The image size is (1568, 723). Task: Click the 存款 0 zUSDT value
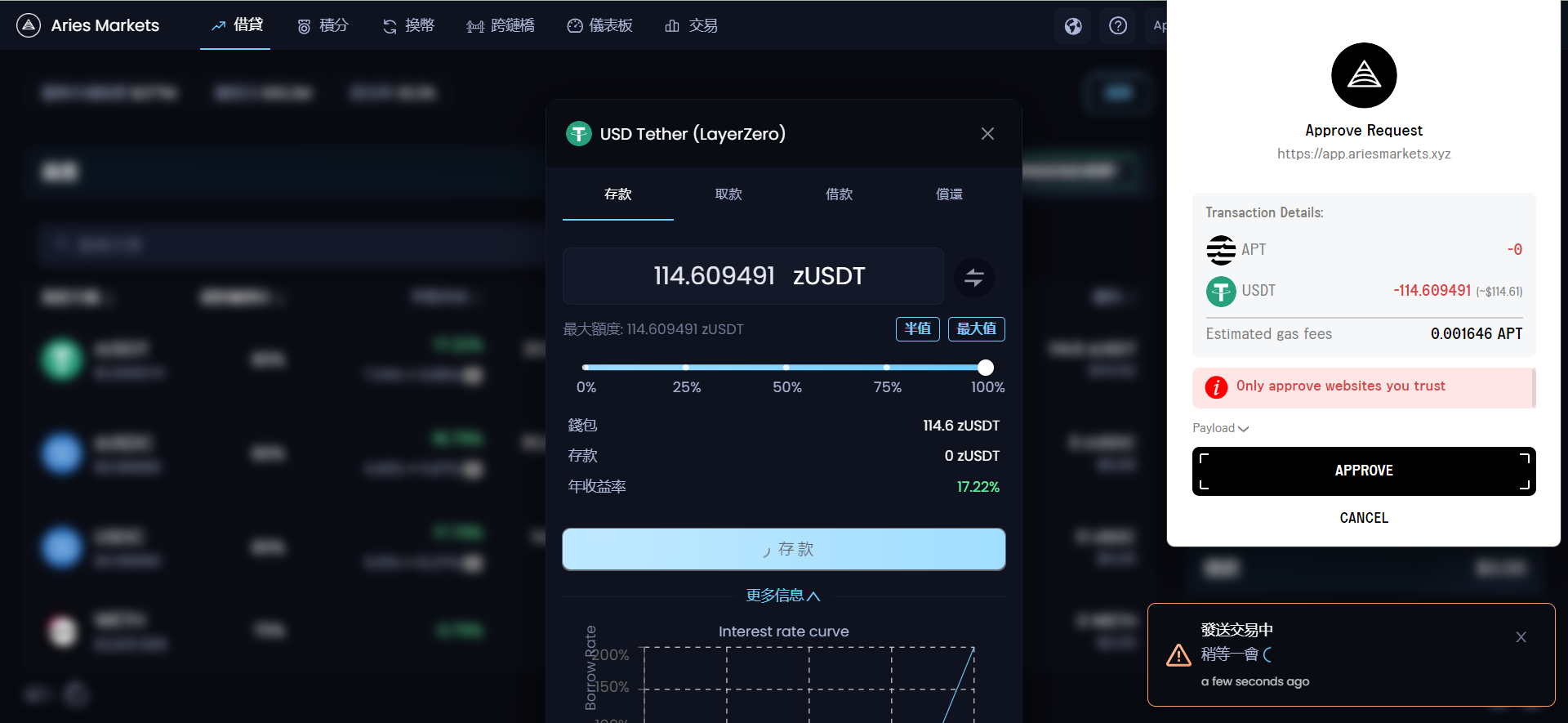tap(972, 456)
